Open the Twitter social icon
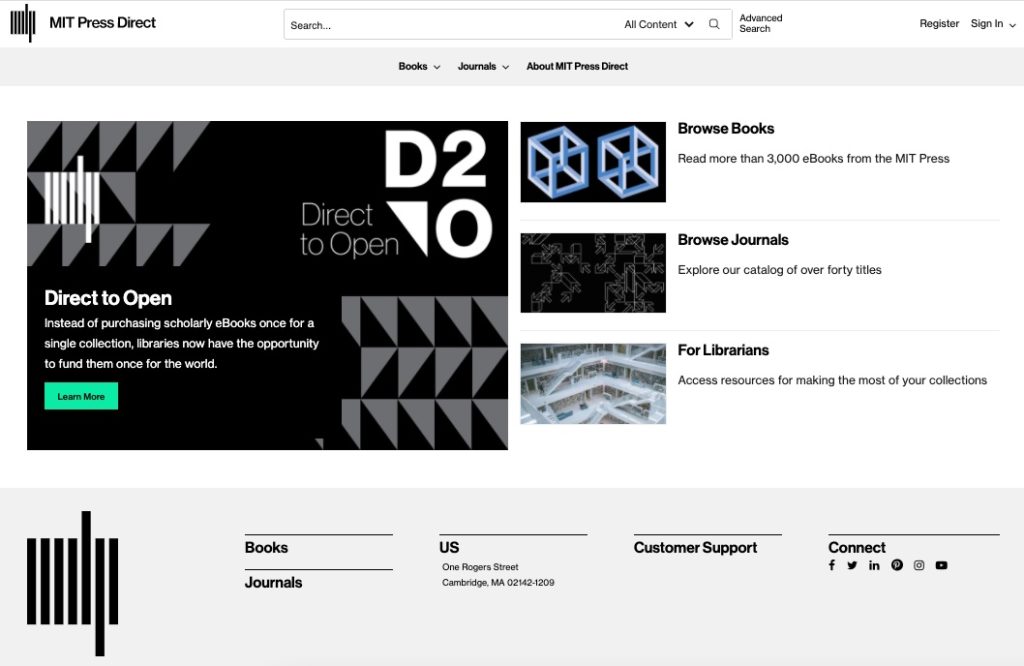 point(852,565)
